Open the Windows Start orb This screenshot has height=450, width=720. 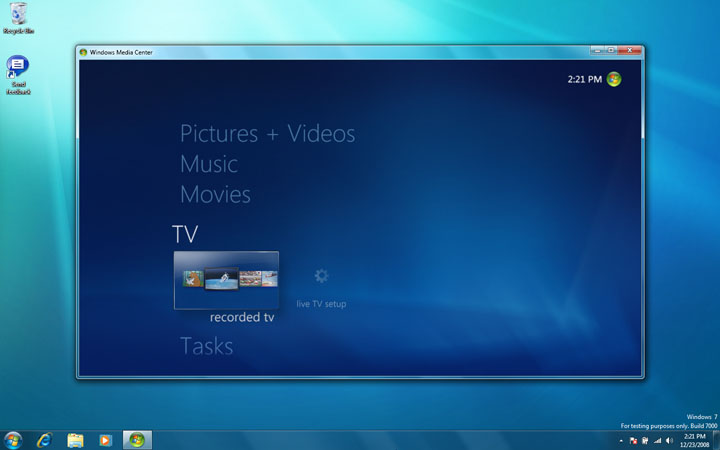click(x=12, y=440)
